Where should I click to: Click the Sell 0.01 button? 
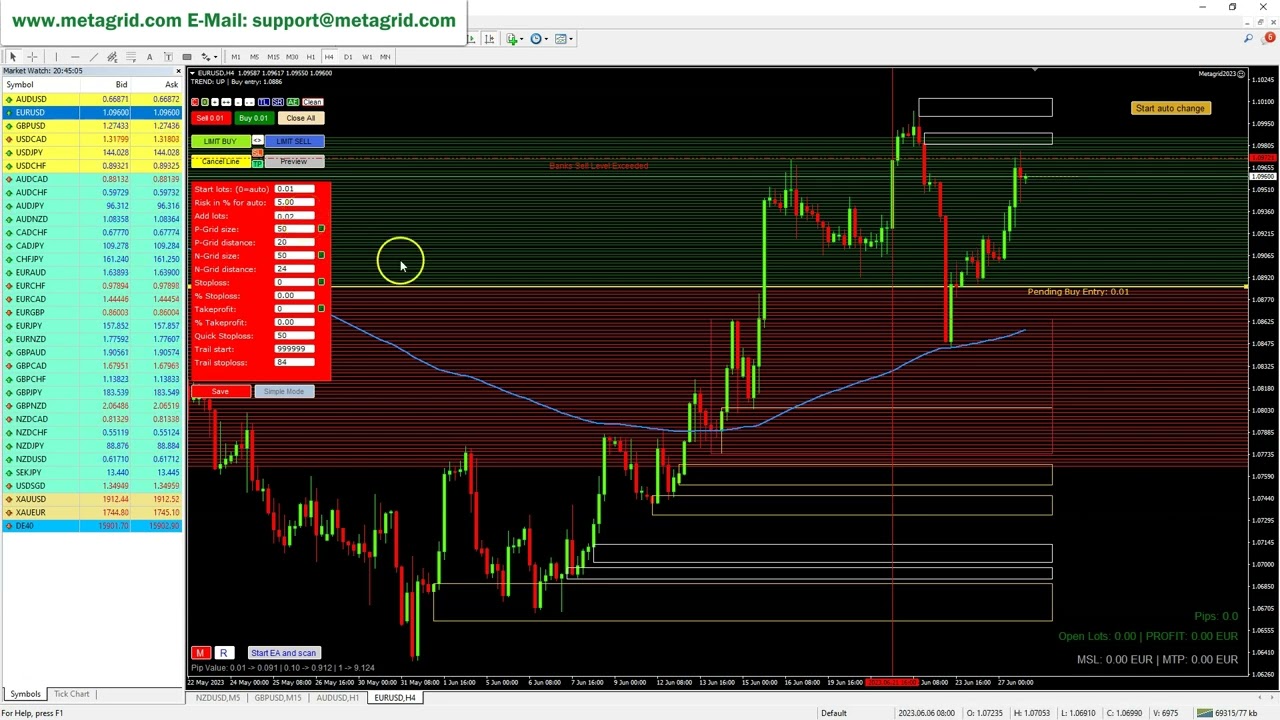point(211,118)
